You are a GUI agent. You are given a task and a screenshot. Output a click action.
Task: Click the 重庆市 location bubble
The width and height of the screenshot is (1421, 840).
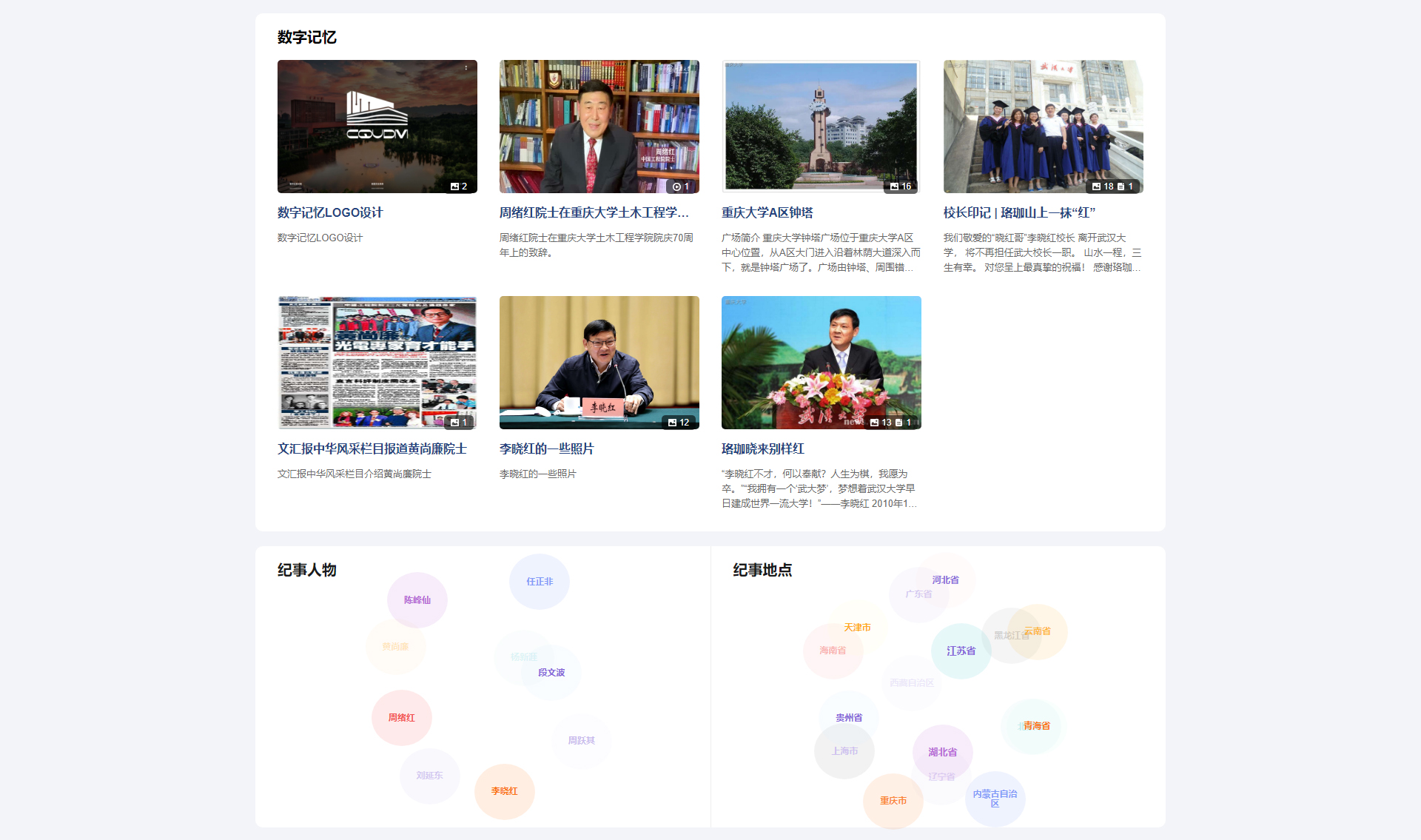893,801
